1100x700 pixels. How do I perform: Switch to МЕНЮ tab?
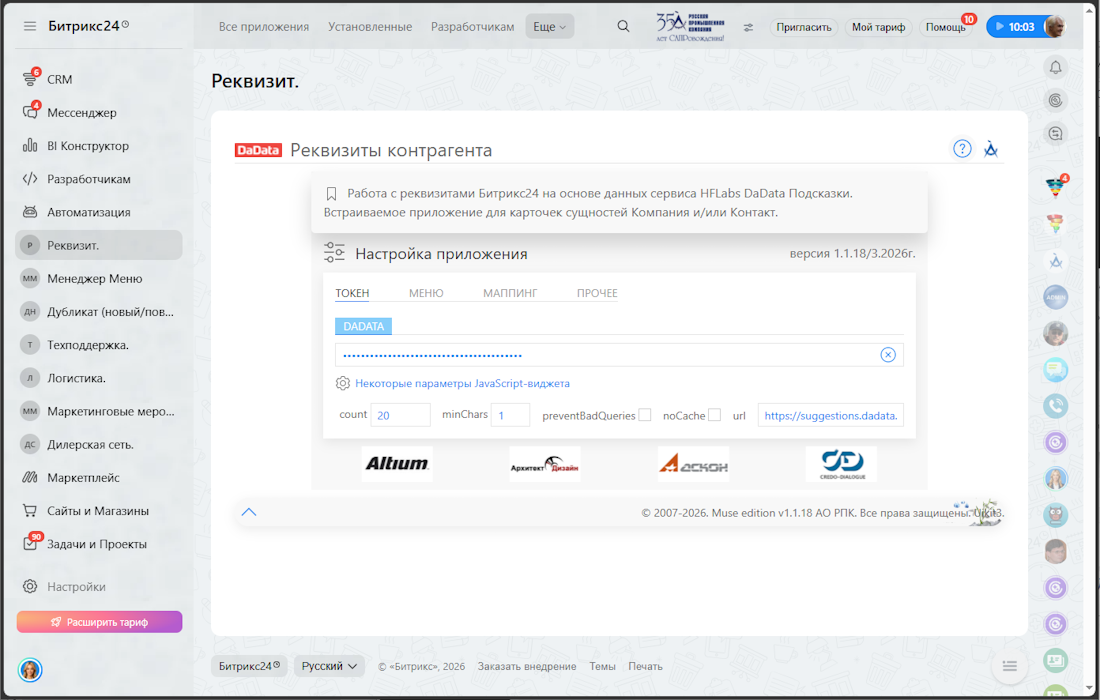[x=426, y=293]
